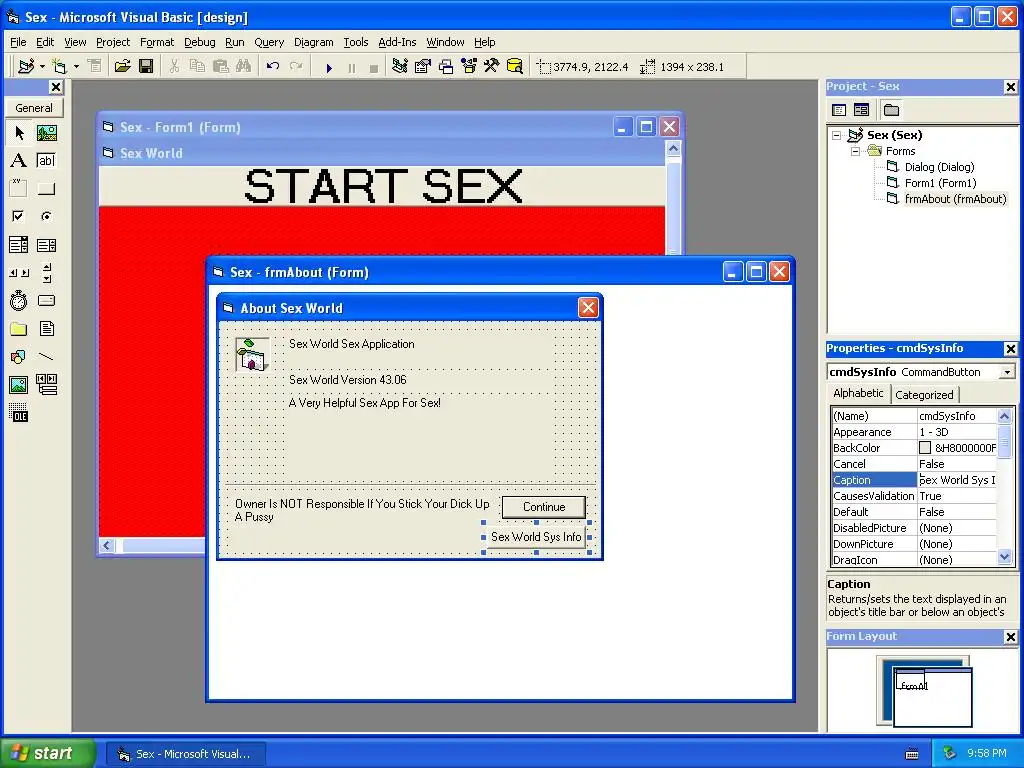Viewport: 1024px width, 768px height.
Task: Open the Data View Window toolbar icon
Action: (515, 66)
